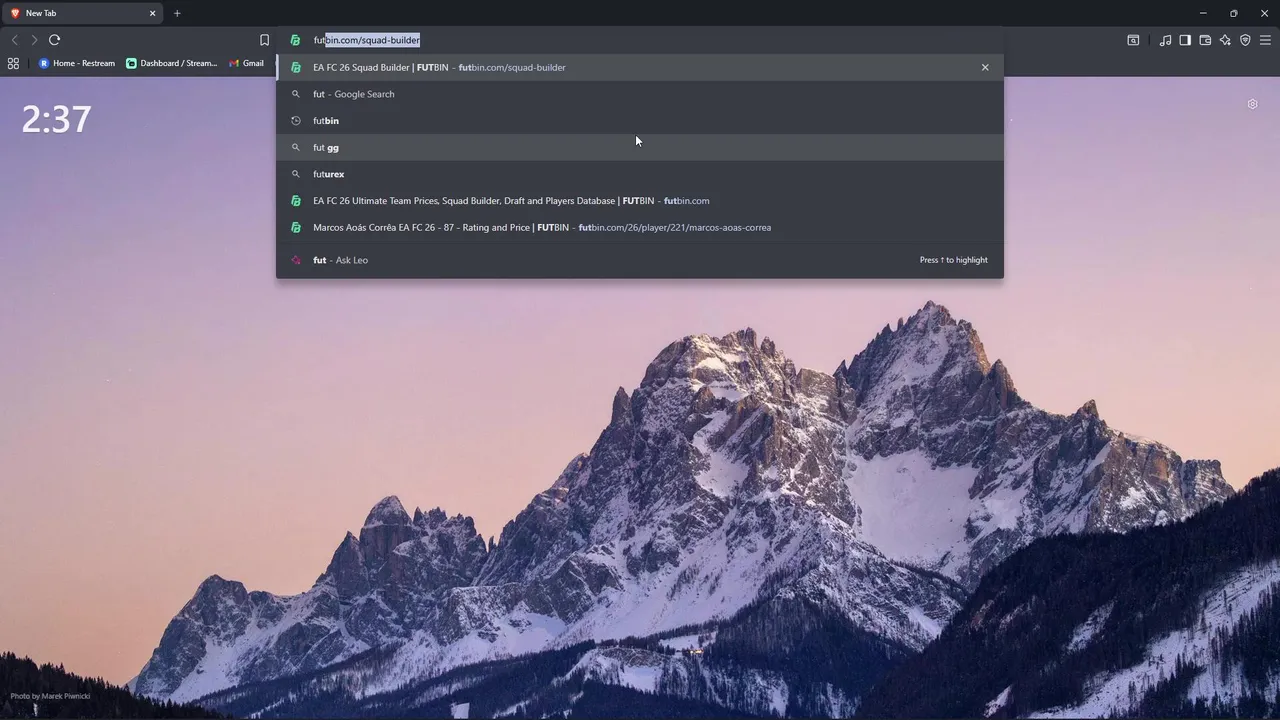The width and height of the screenshot is (1280, 720).
Task: Click the Photo by Marek Piwnicki credit
Action: tap(50, 696)
